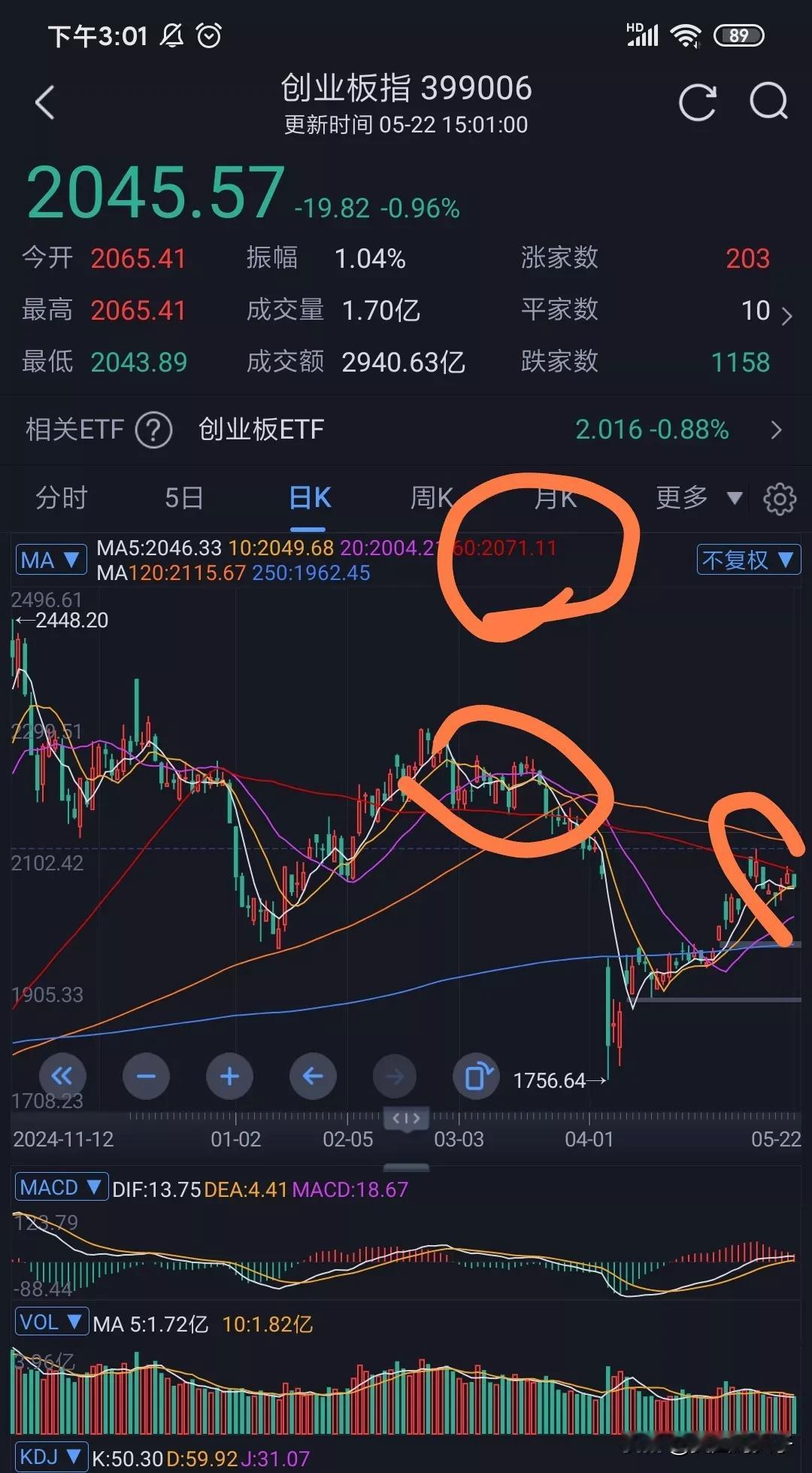Move chart left with arrow button

coord(313,1077)
